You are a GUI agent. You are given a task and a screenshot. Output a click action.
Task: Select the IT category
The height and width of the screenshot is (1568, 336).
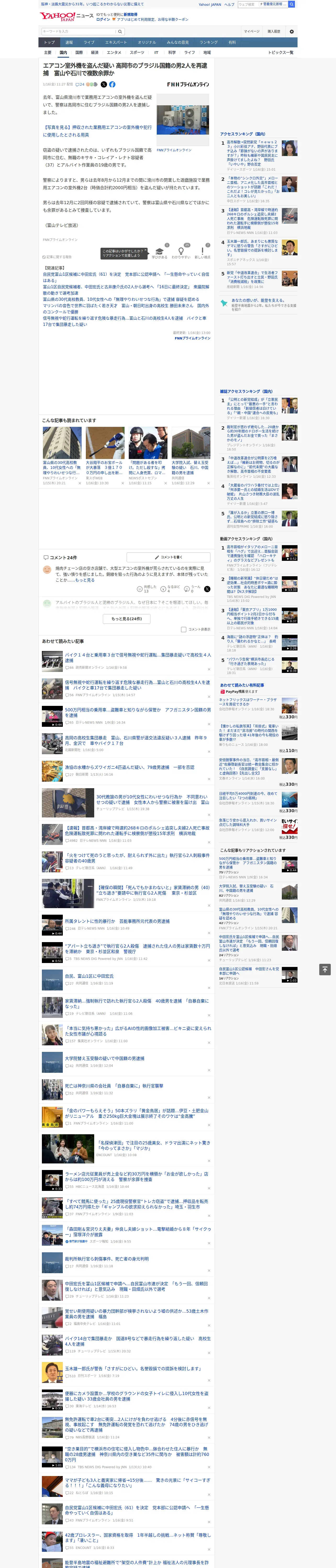pos(156,52)
